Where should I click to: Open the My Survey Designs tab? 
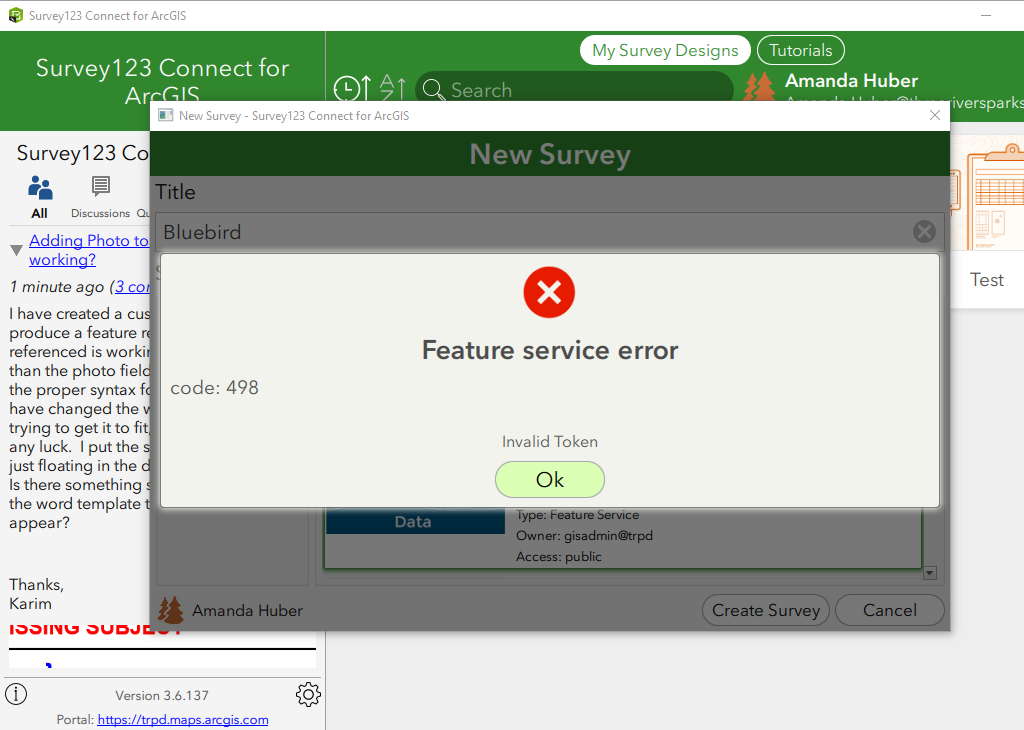click(665, 50)
